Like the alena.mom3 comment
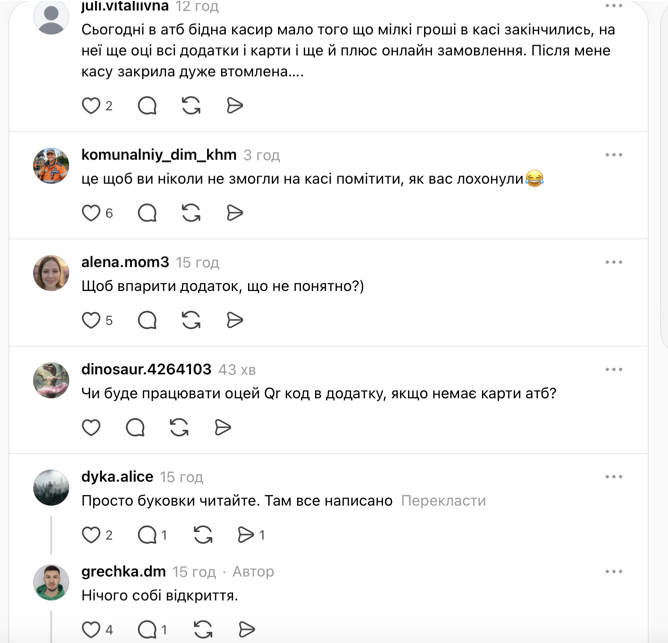668x643 pixels. coord(91,320)
